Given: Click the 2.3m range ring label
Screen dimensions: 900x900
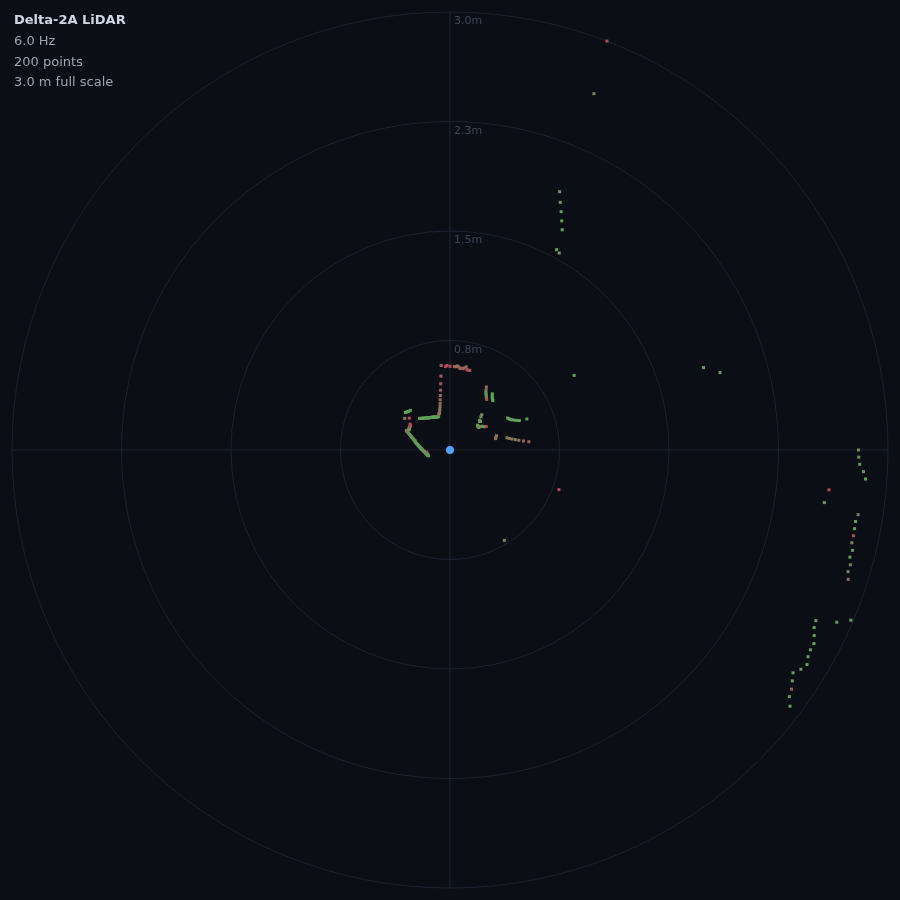Looking at the screenshot, I should coord(468,130).
